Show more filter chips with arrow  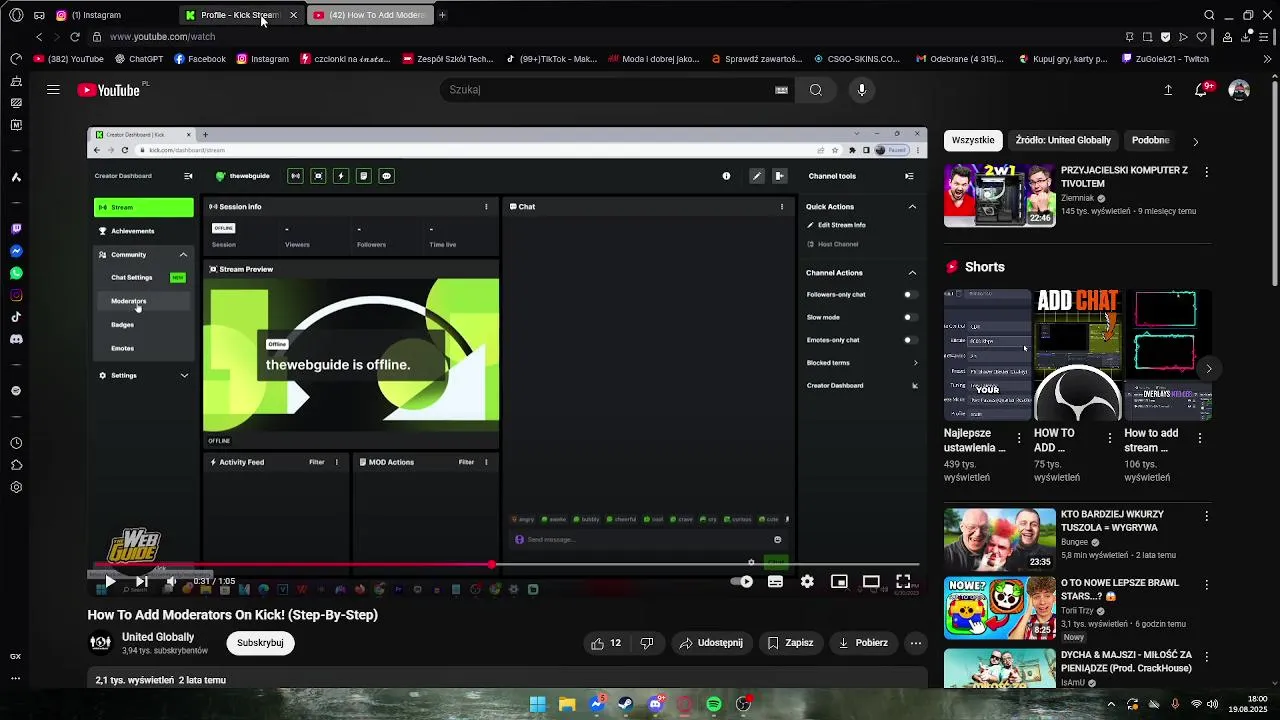pyautogui.click(x=1195, y=141)
